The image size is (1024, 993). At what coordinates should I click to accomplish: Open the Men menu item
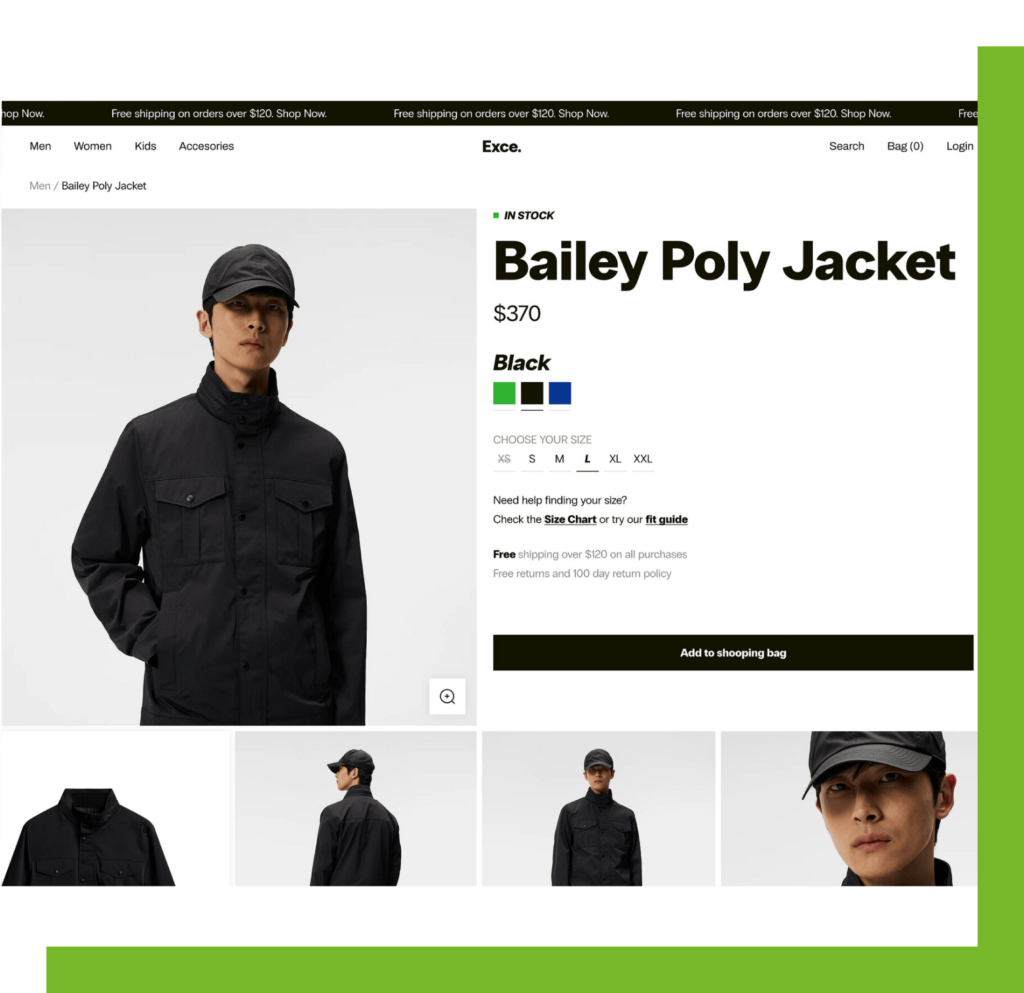pos(40,146)
